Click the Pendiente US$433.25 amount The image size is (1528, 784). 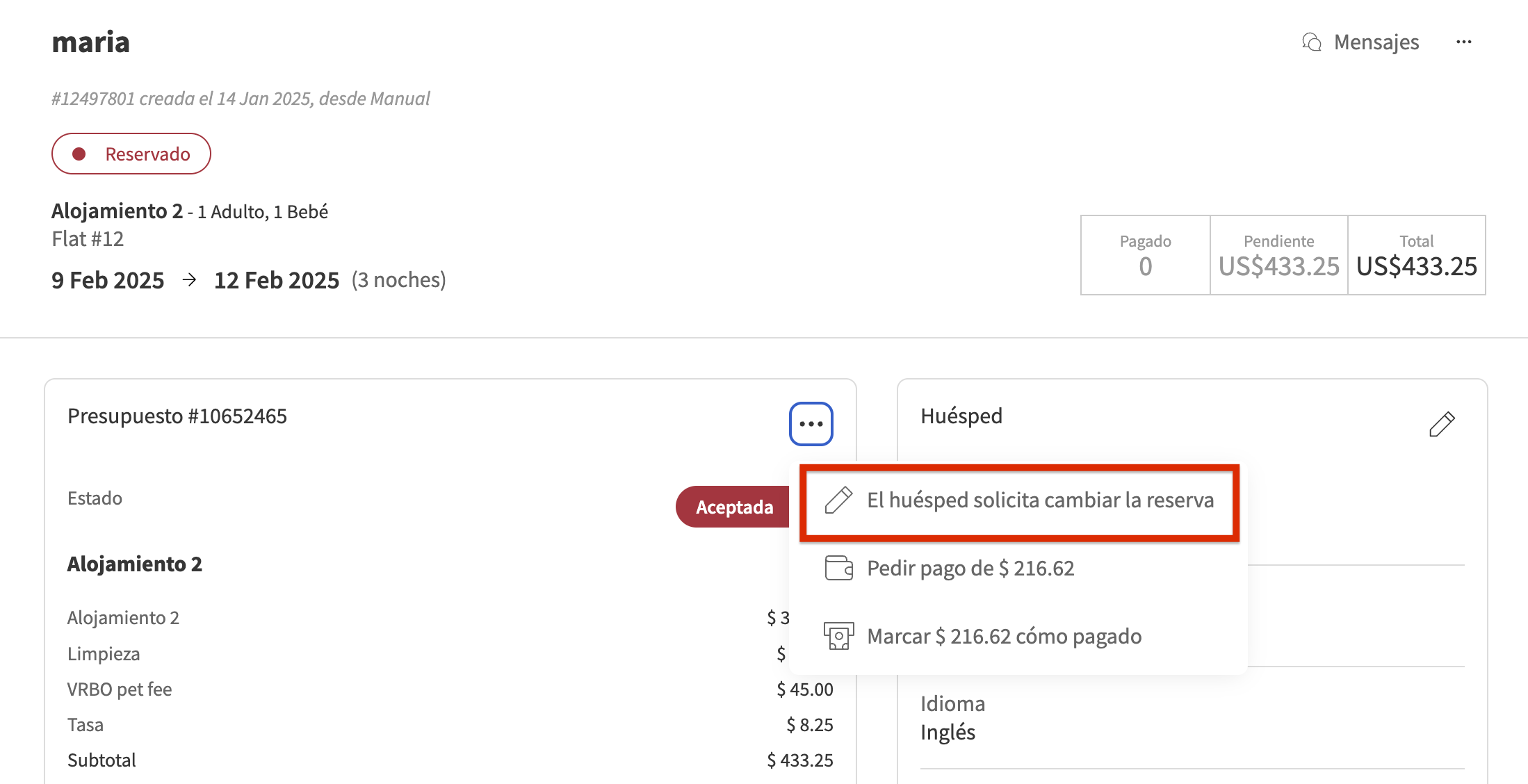click(1278, 267)
